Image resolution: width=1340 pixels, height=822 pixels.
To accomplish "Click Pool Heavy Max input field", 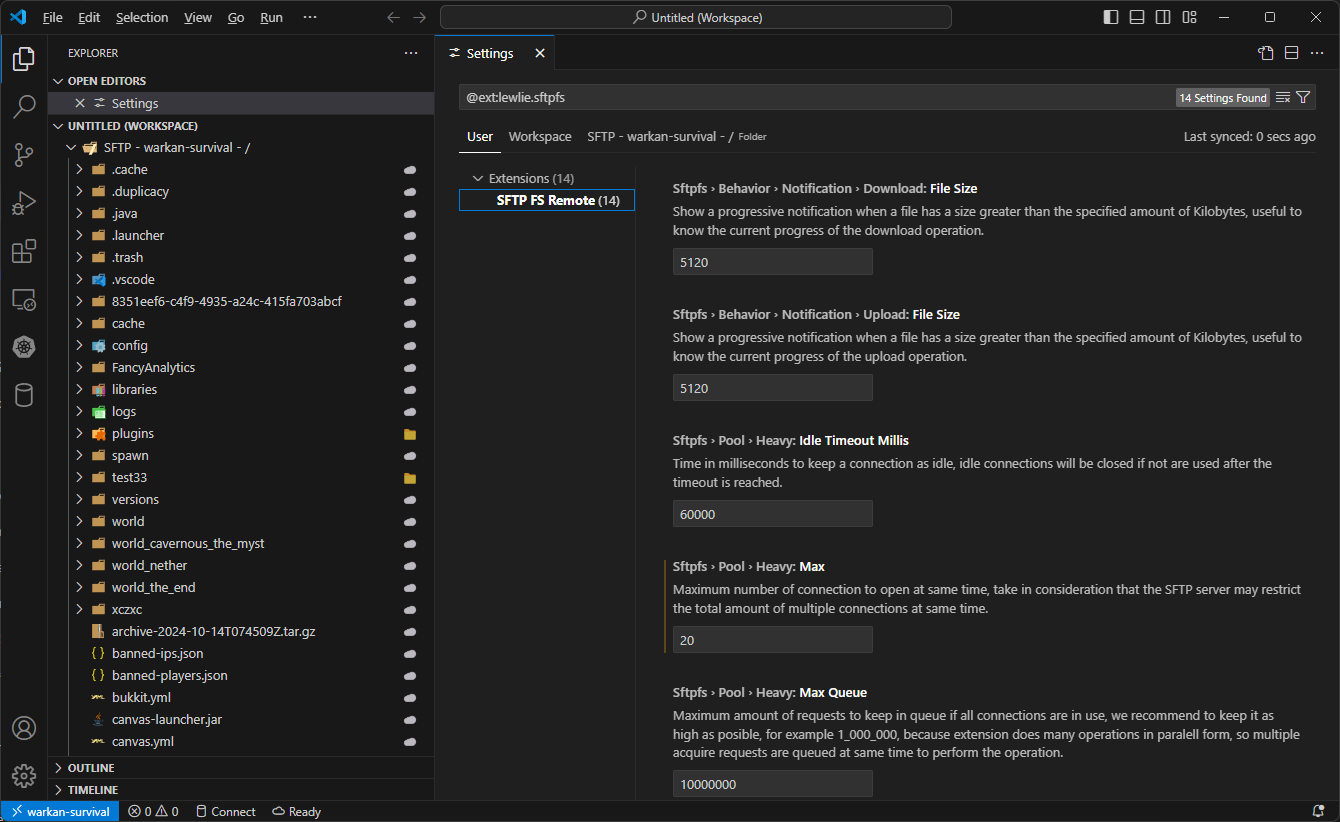I will (773, 640).
